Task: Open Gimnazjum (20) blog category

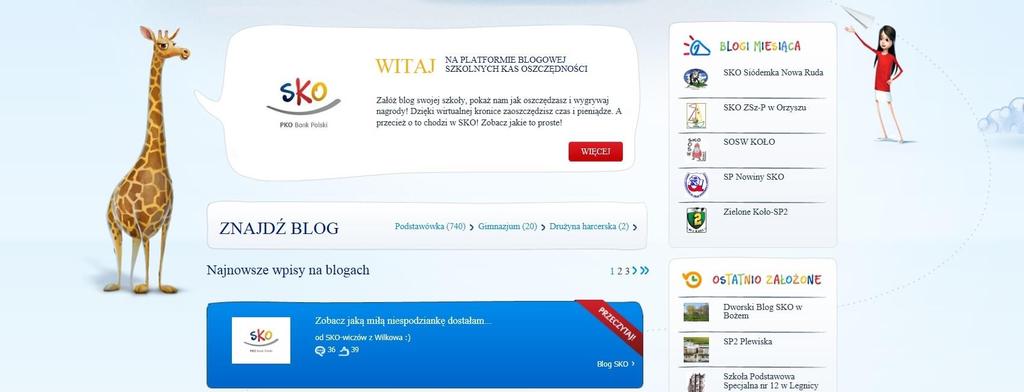Action: [x=507, y=227]
